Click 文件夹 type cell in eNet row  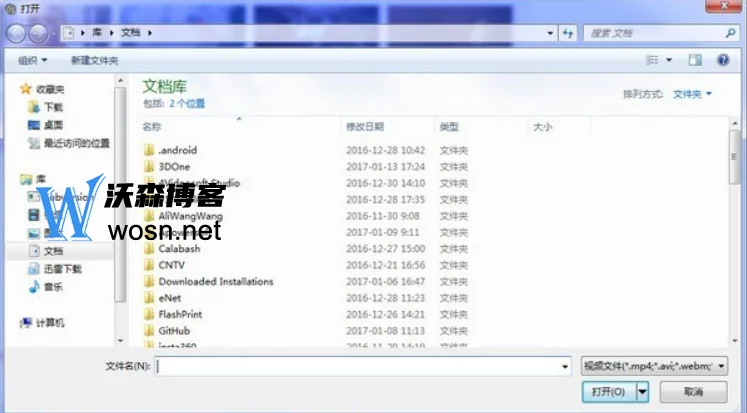(x=453, y=298)
